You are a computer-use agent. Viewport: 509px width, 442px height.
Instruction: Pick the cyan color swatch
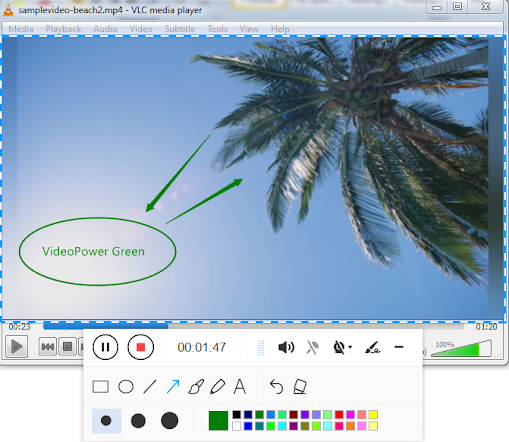[282, 426]
